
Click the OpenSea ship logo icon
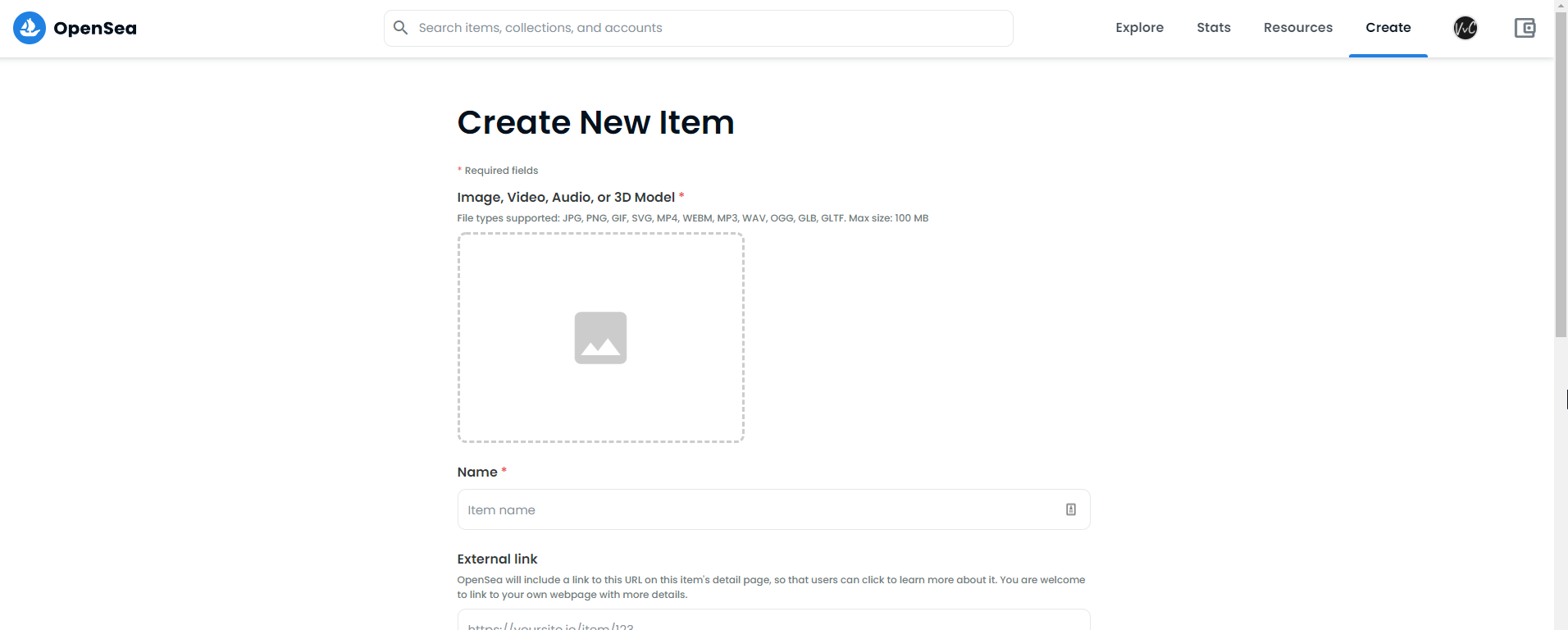point(30,28)
